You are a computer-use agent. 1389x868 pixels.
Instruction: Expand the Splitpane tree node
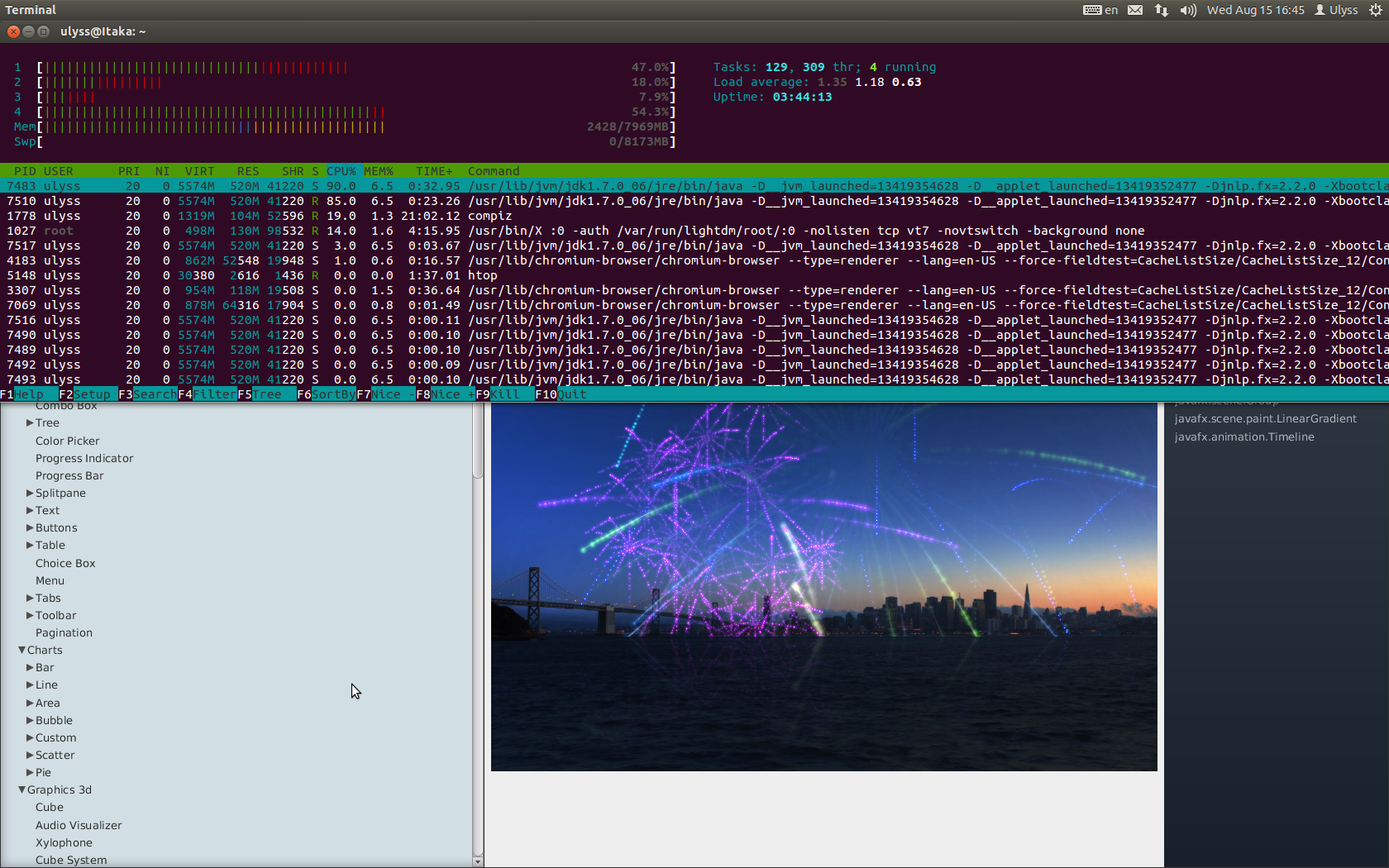pyautogui.click(x=30, y=494)
